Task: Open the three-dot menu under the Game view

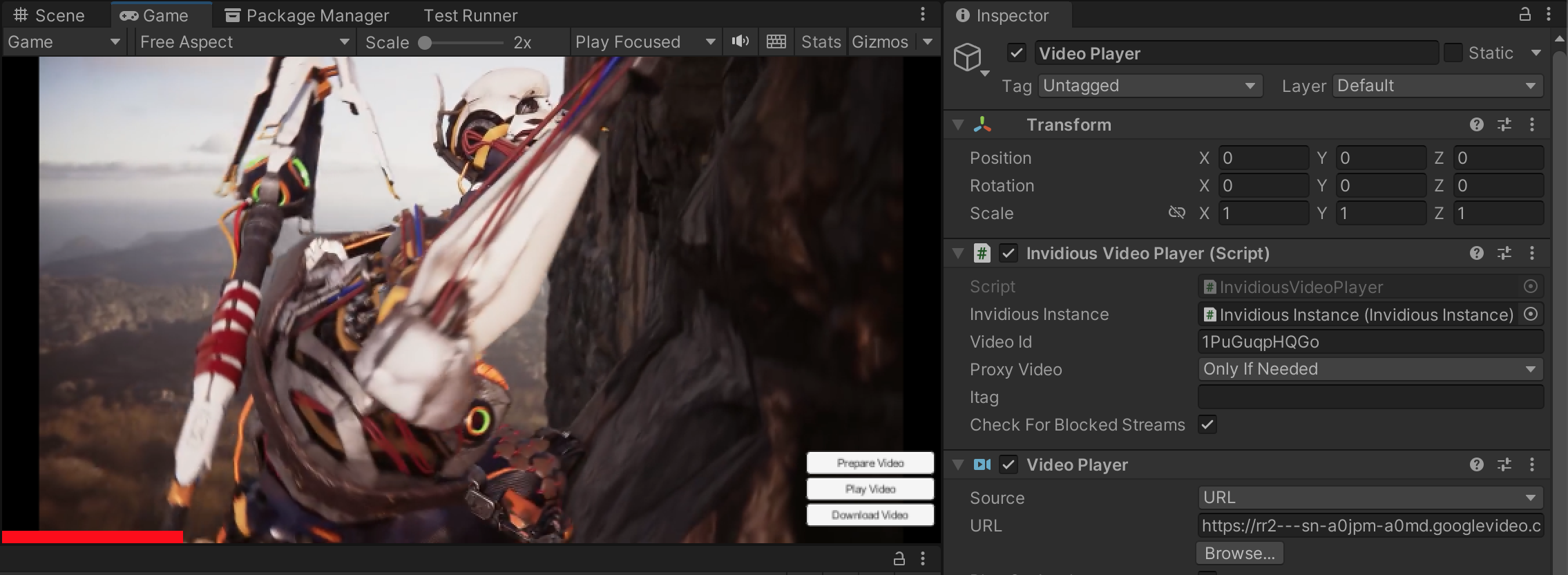Action: 923,558
